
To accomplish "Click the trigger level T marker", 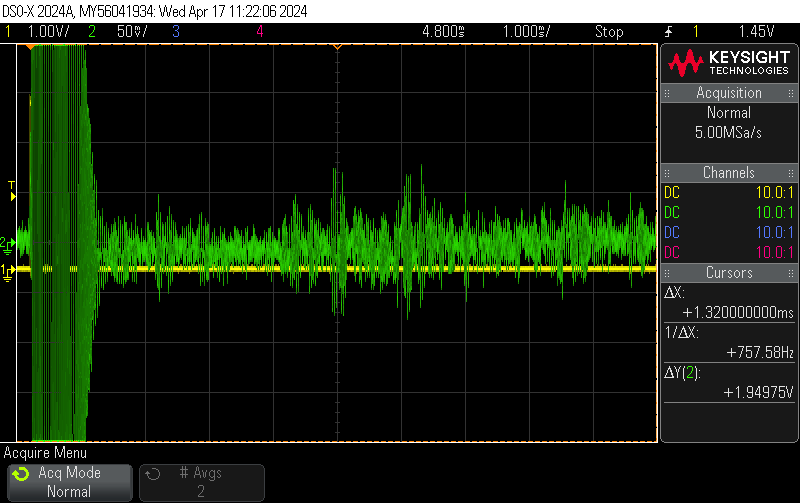I will [12, 186].
